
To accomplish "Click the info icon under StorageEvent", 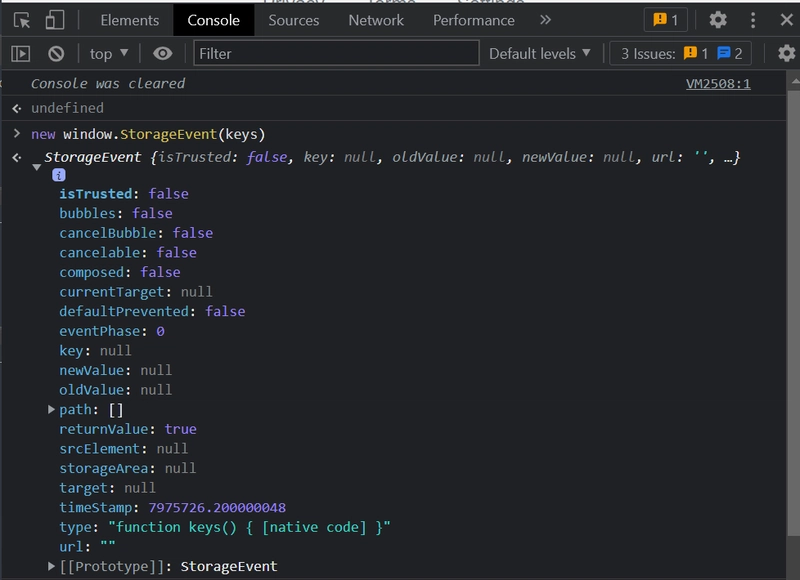I will [x=59, y=175].
